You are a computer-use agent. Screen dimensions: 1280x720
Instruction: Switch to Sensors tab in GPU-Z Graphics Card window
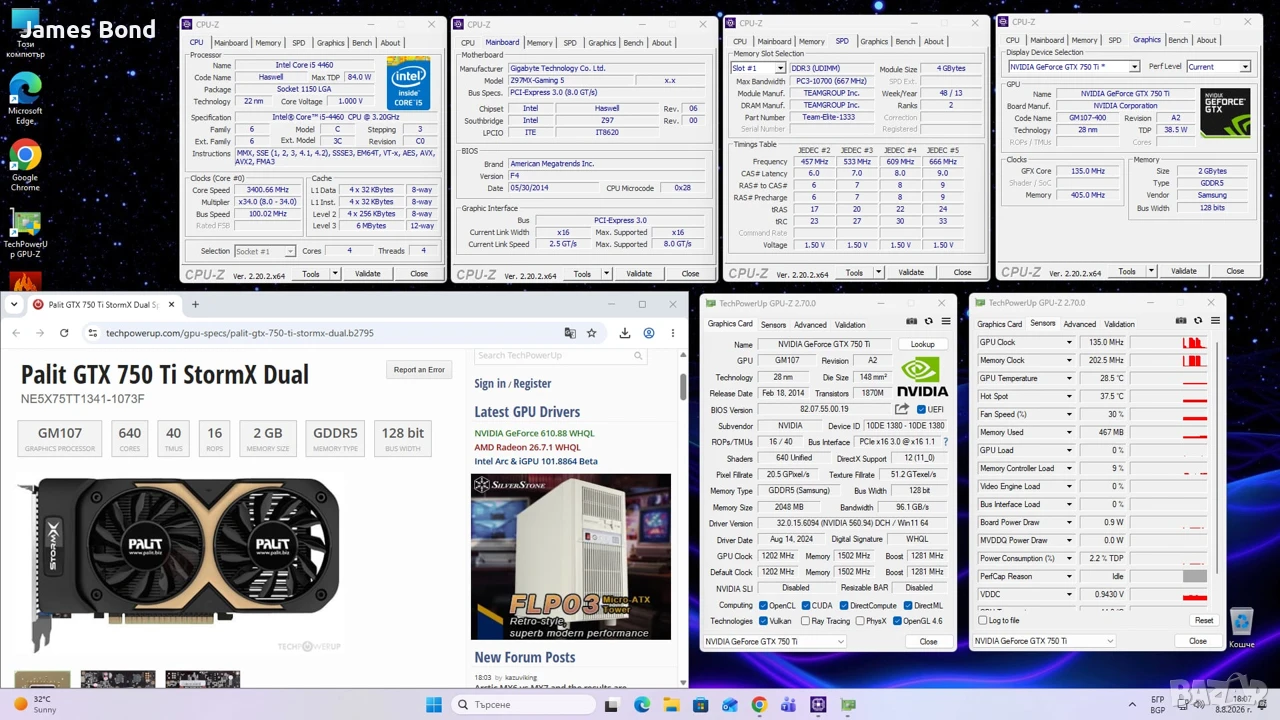(773, 324)
